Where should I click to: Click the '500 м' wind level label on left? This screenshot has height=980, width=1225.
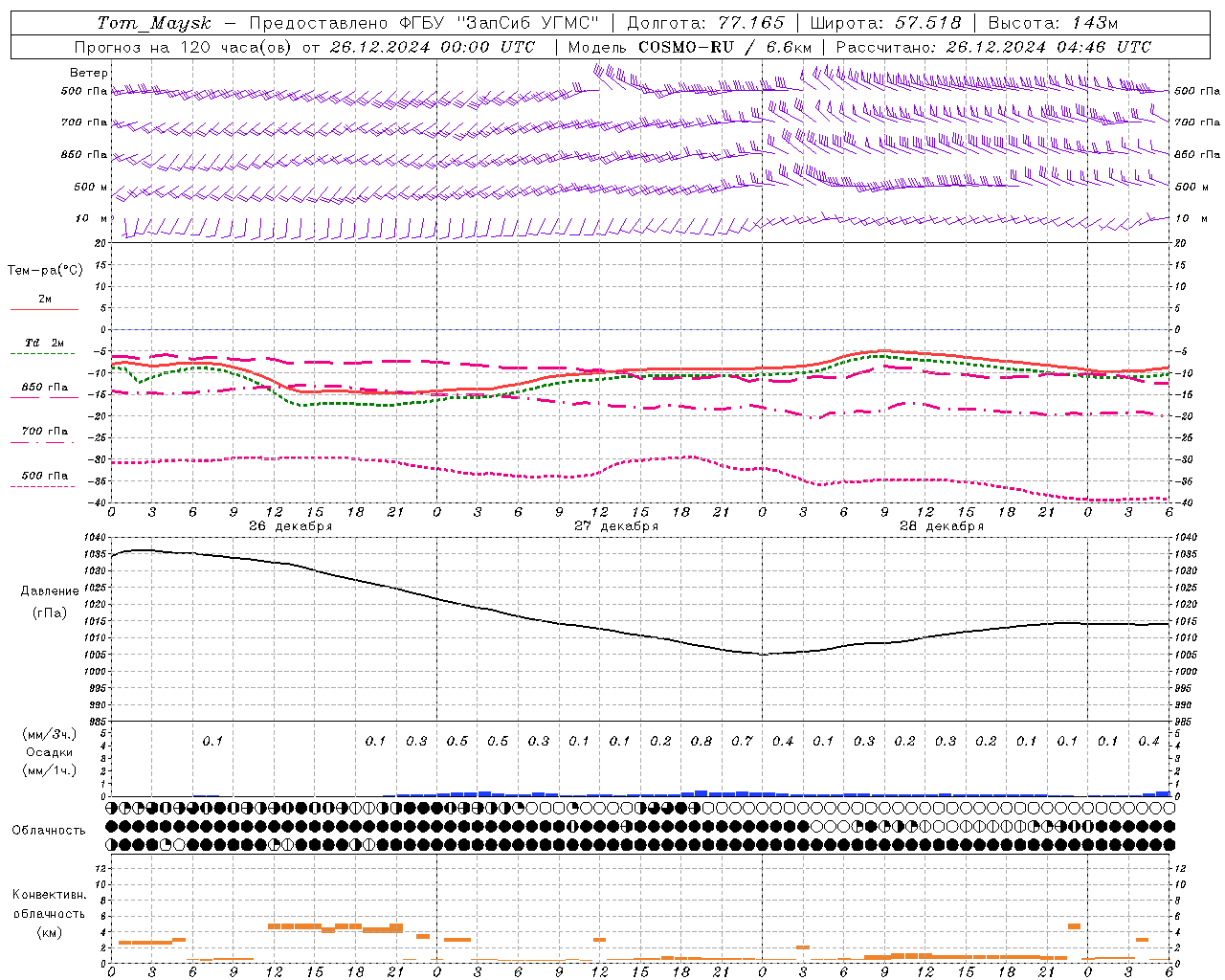tap(91, 188)
